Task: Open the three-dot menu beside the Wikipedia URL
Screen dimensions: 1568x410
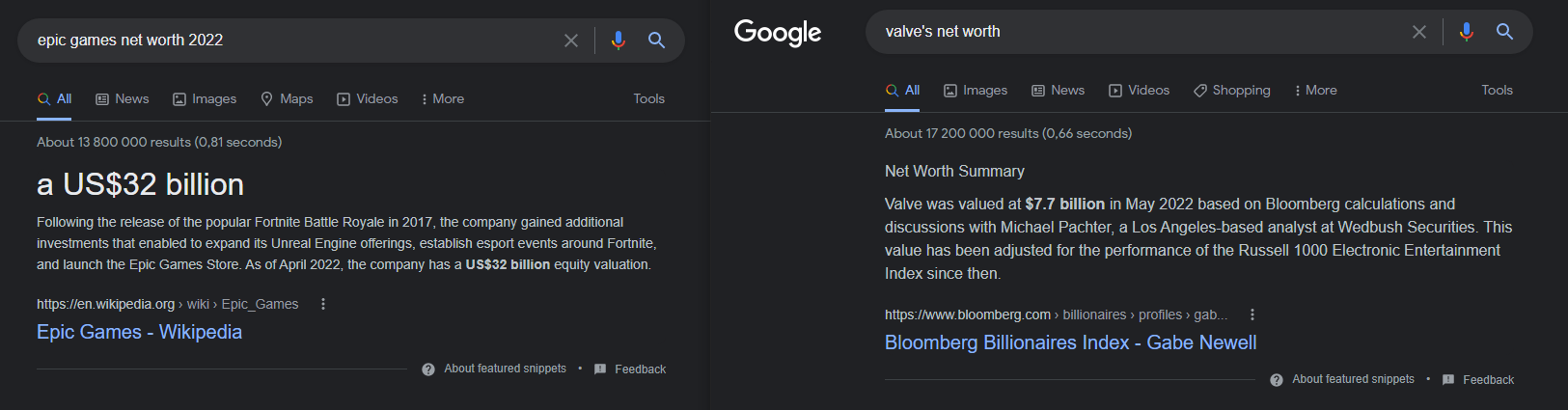Action: [x=323, y=304]
